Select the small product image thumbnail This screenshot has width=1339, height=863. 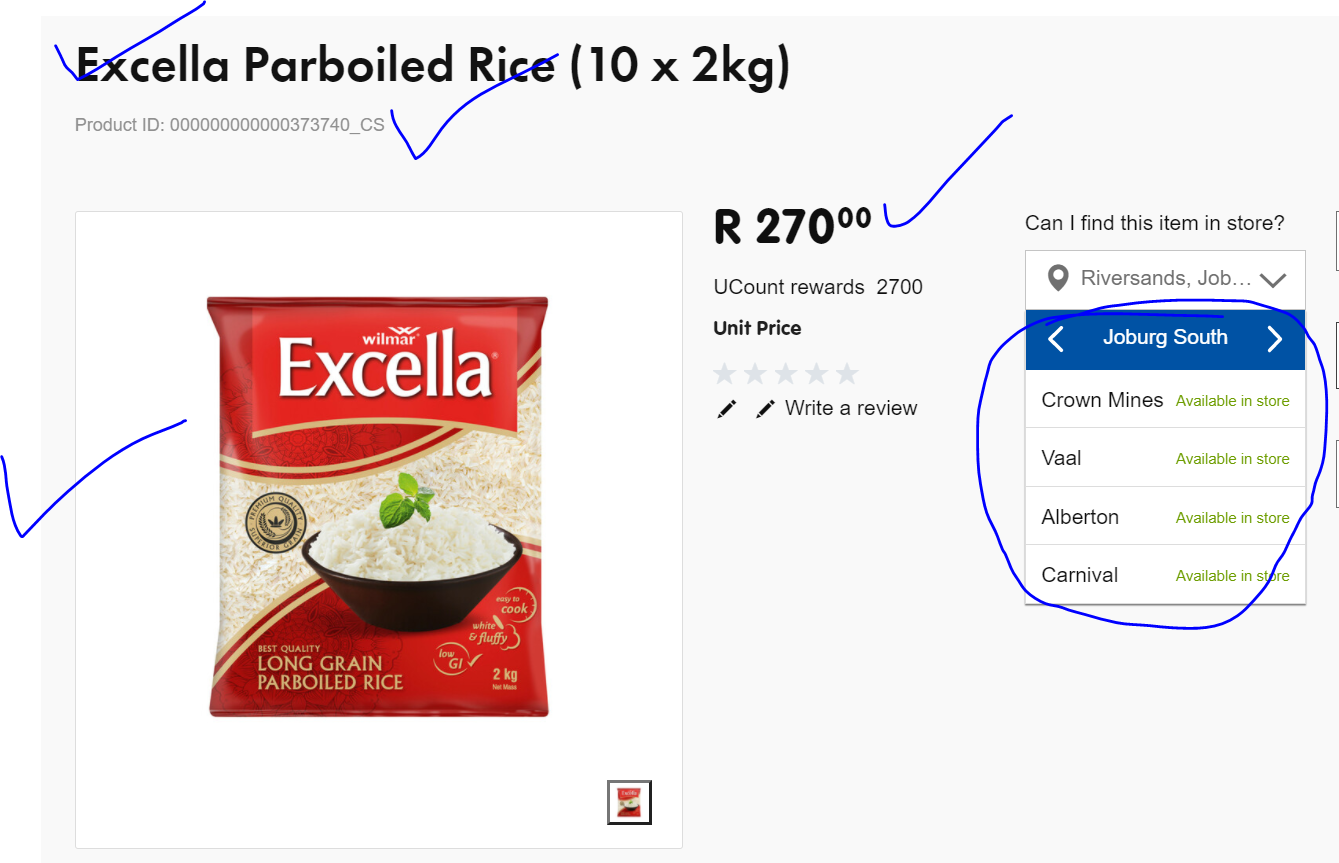(630, 802)
